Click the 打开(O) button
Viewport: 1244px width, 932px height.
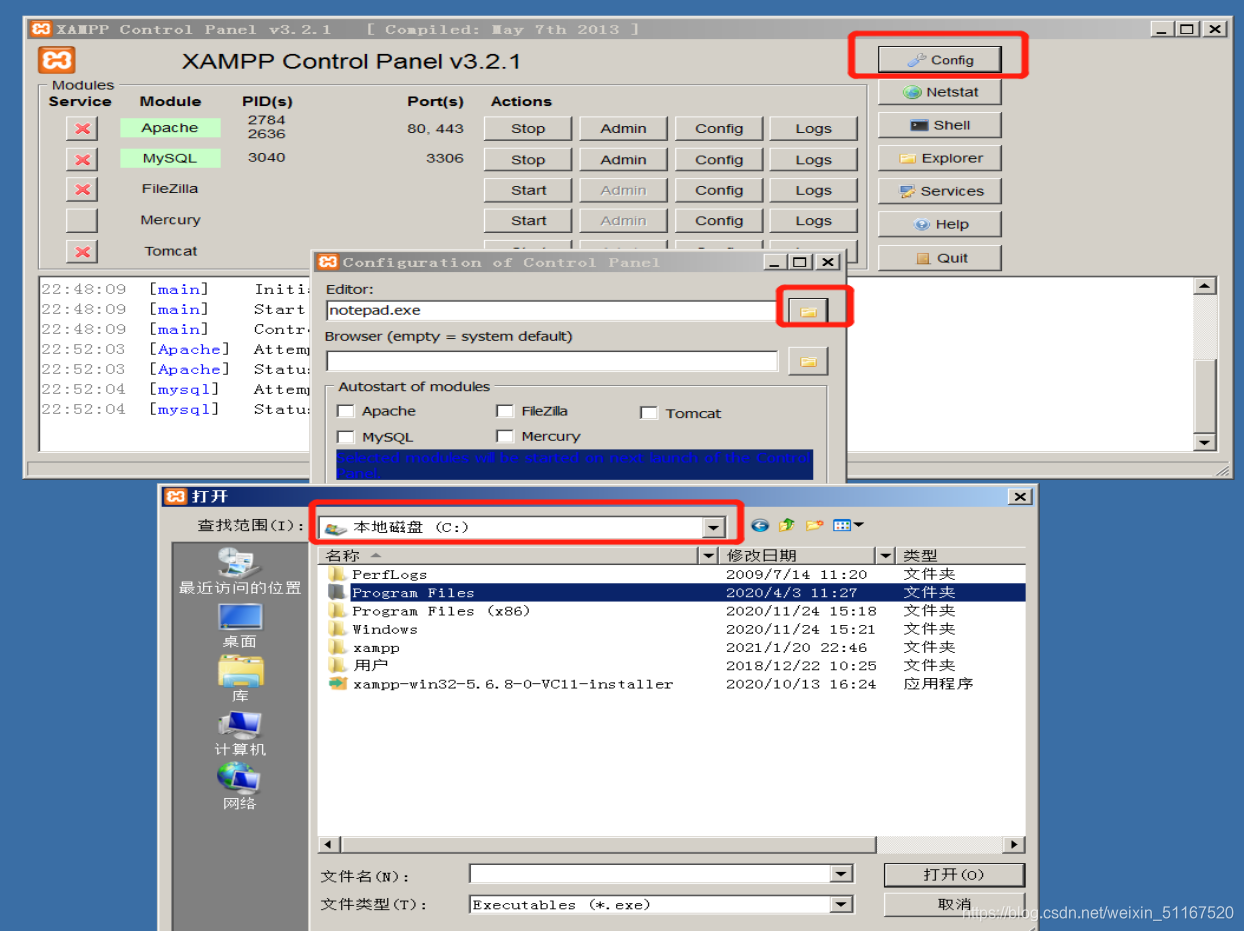[954, 875]
